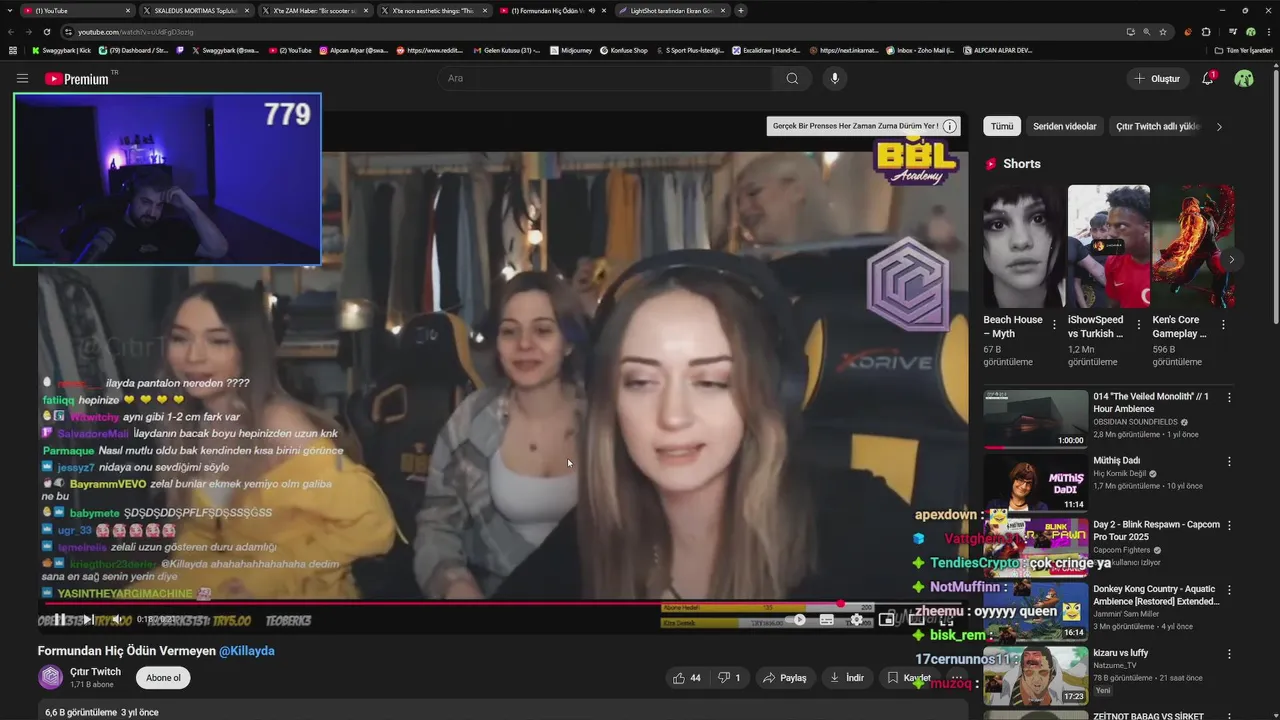Open Swaggybark Kick bookmark
The image size is (1280, 720).
(x=62, y=50)
